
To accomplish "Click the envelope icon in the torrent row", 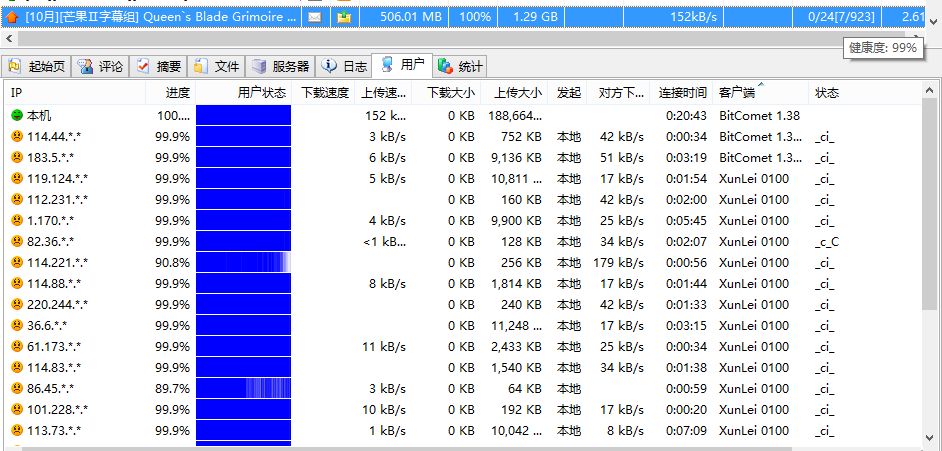I will 314,17.
